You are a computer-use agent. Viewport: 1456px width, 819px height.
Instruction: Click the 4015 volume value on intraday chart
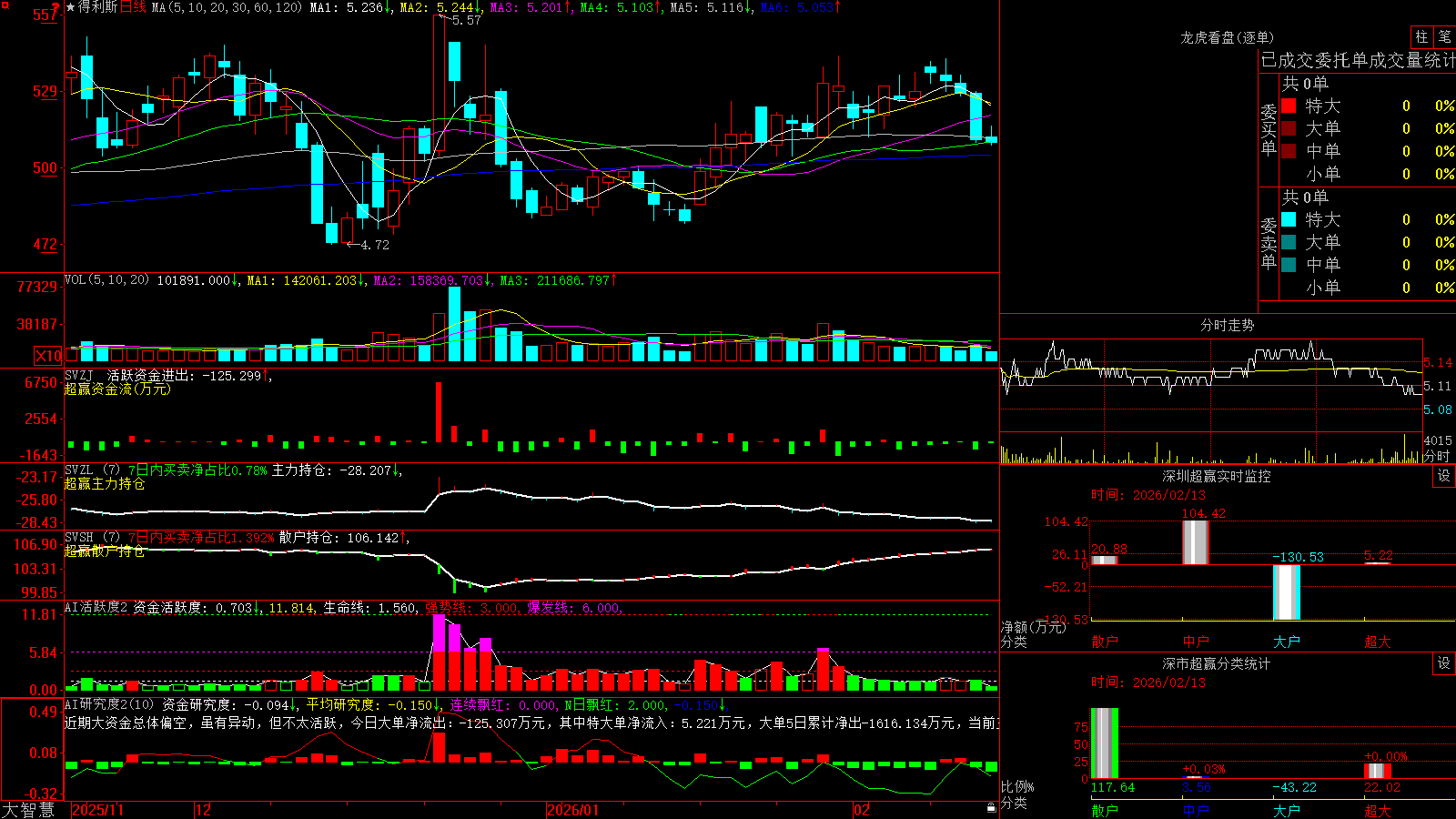(1438, 440)
